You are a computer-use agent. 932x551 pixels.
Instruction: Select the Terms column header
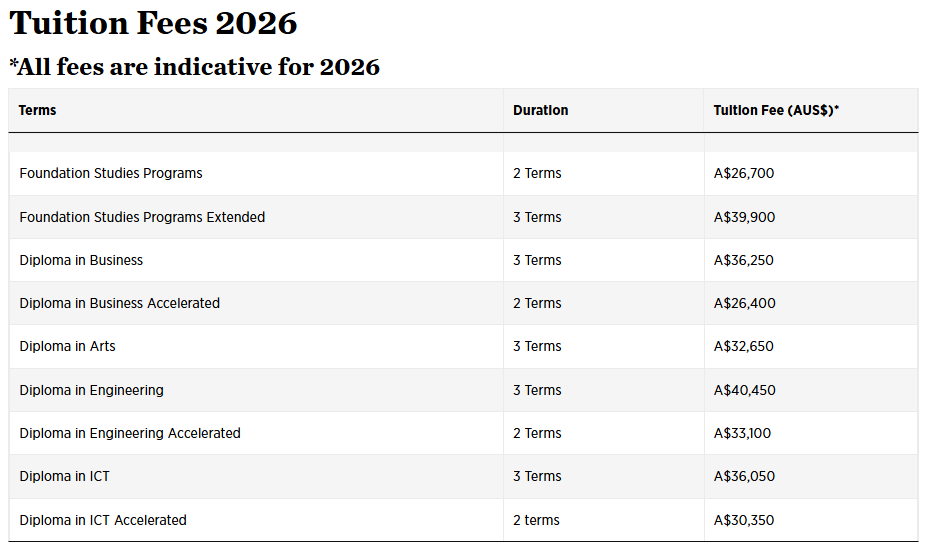[x=37, y=111]
